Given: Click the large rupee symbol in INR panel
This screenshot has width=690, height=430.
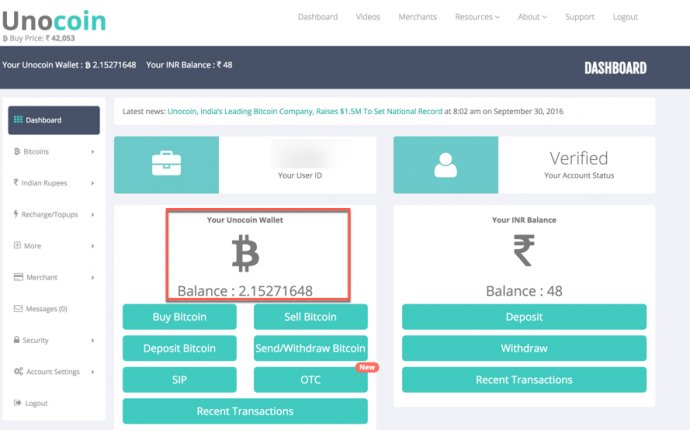Looking at the screenshot, I should [x=524, y=250].
